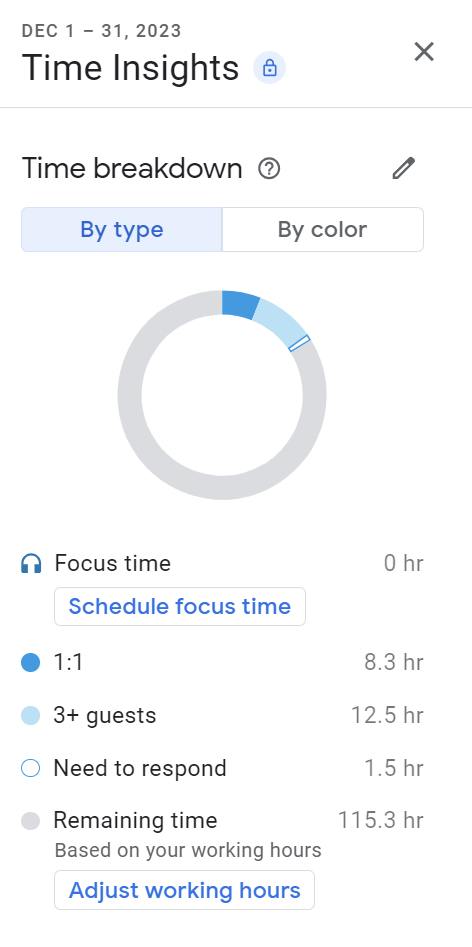This screenshot has height=947, width=472.
Task: Click the light blue 3+ guests dot
Action: (x=31, y=716)
